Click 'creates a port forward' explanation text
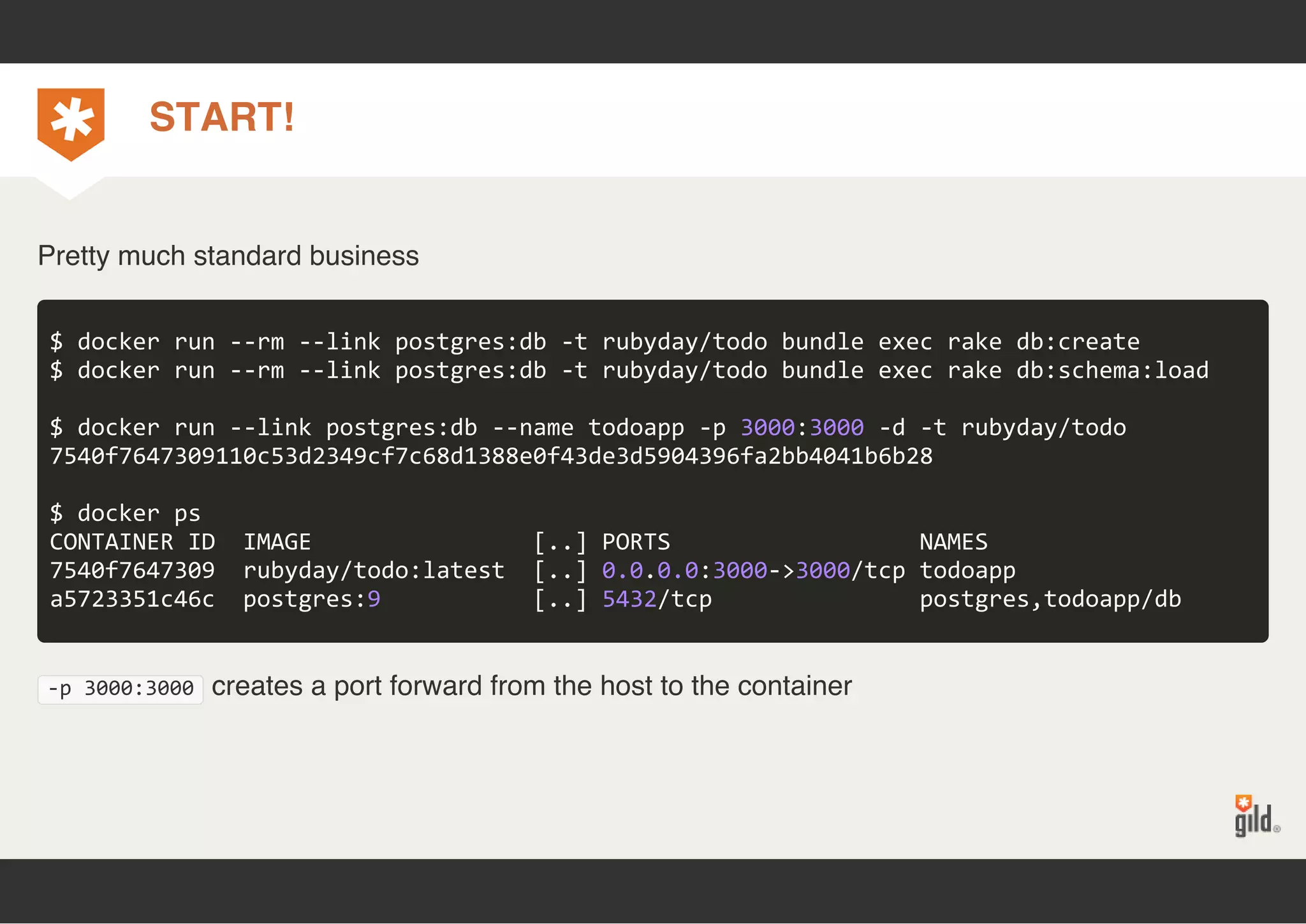 pos(532,687)
